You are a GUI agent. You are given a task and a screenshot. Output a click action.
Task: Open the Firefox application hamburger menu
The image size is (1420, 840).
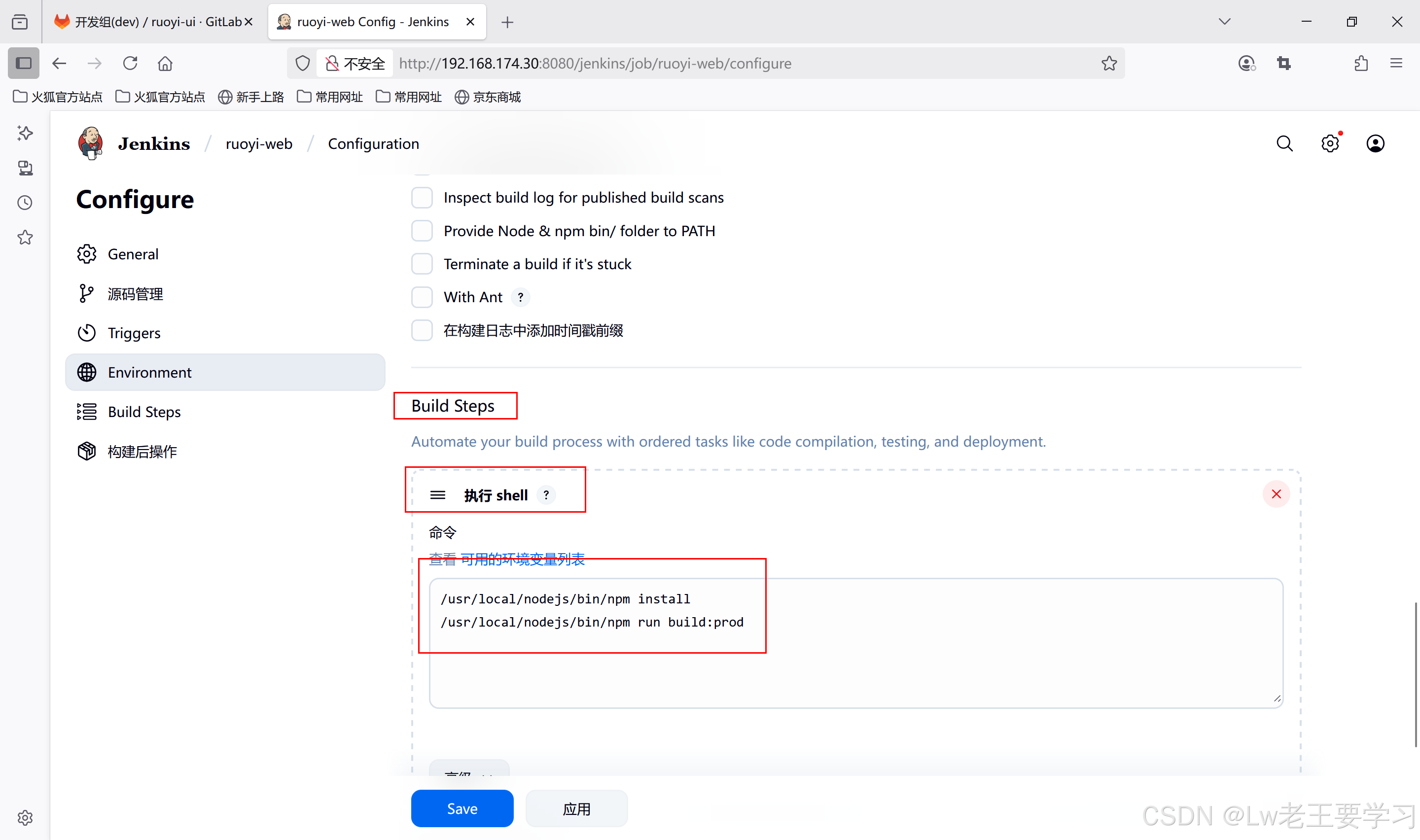tap(1396, 64)
